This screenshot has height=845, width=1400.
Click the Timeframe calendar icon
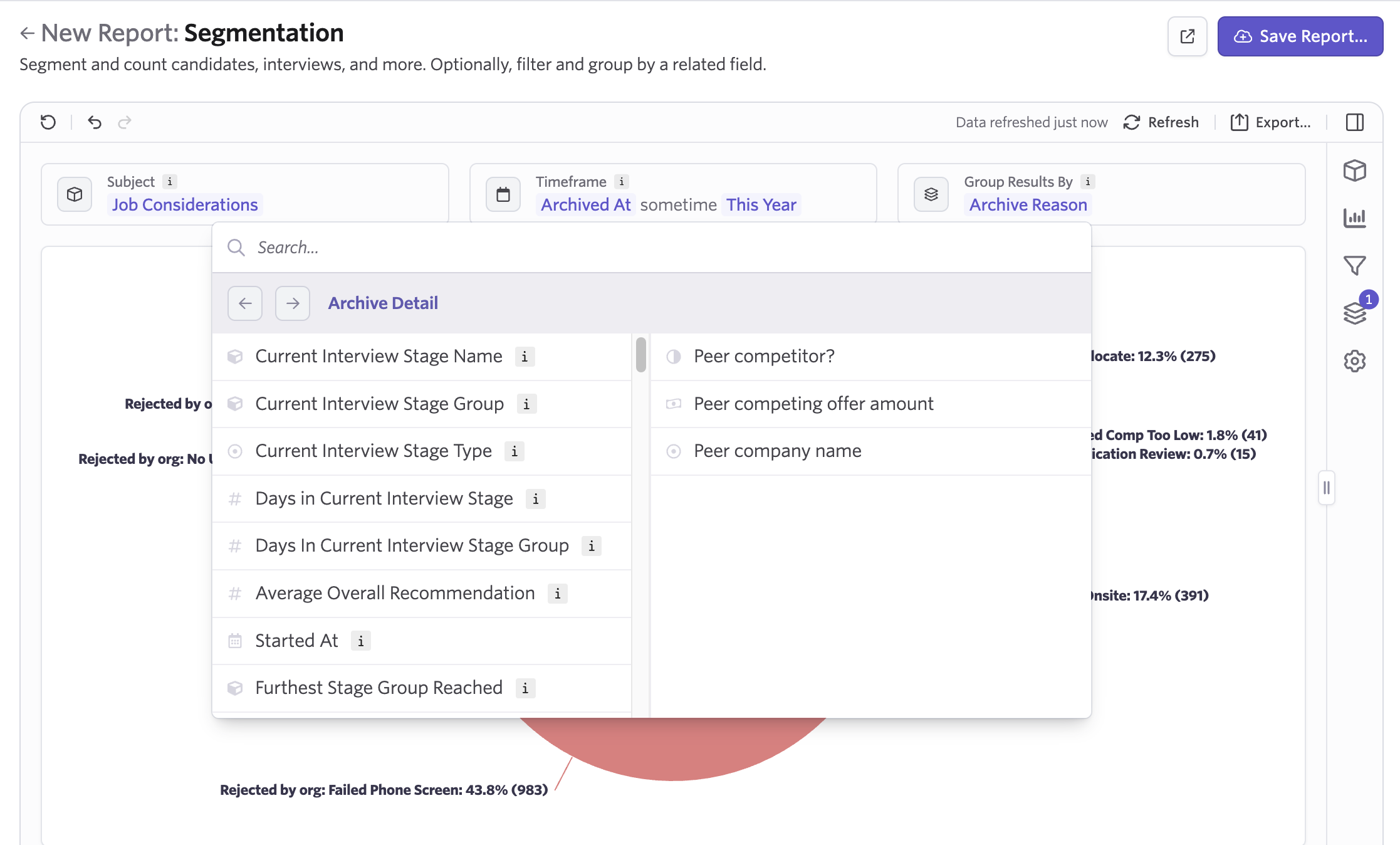503,194
